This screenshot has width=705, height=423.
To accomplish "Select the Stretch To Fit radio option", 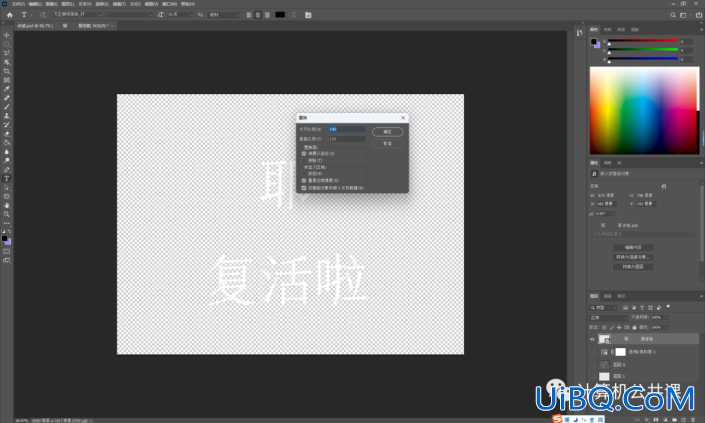I will point(304,154).
